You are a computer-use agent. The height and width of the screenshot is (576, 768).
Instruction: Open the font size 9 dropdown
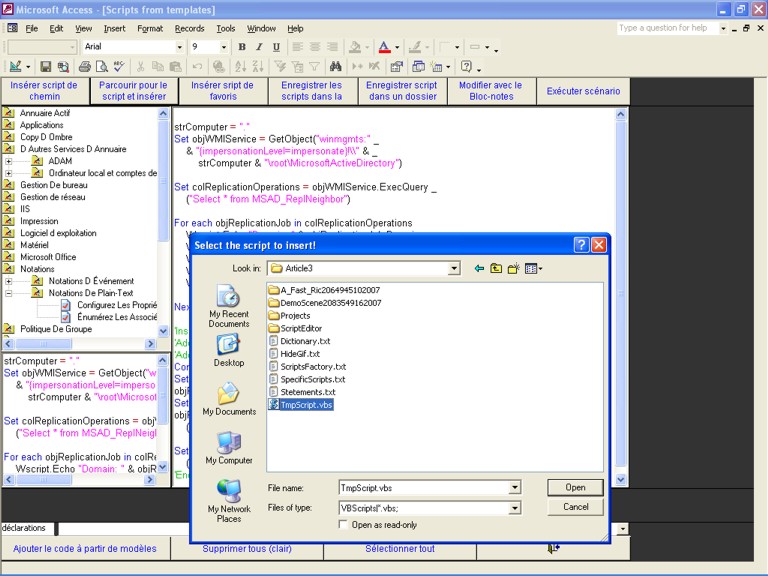pos(224,47)
